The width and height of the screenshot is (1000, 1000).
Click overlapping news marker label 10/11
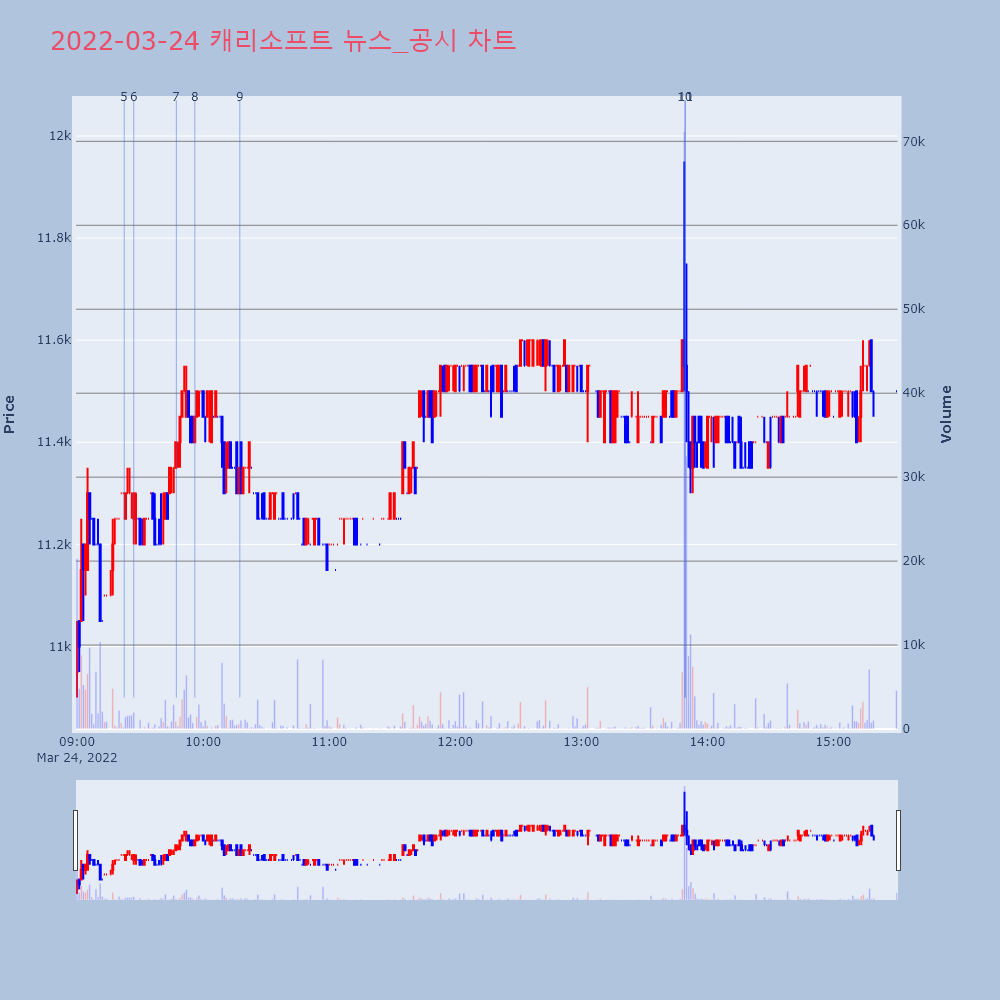(685, 97)
